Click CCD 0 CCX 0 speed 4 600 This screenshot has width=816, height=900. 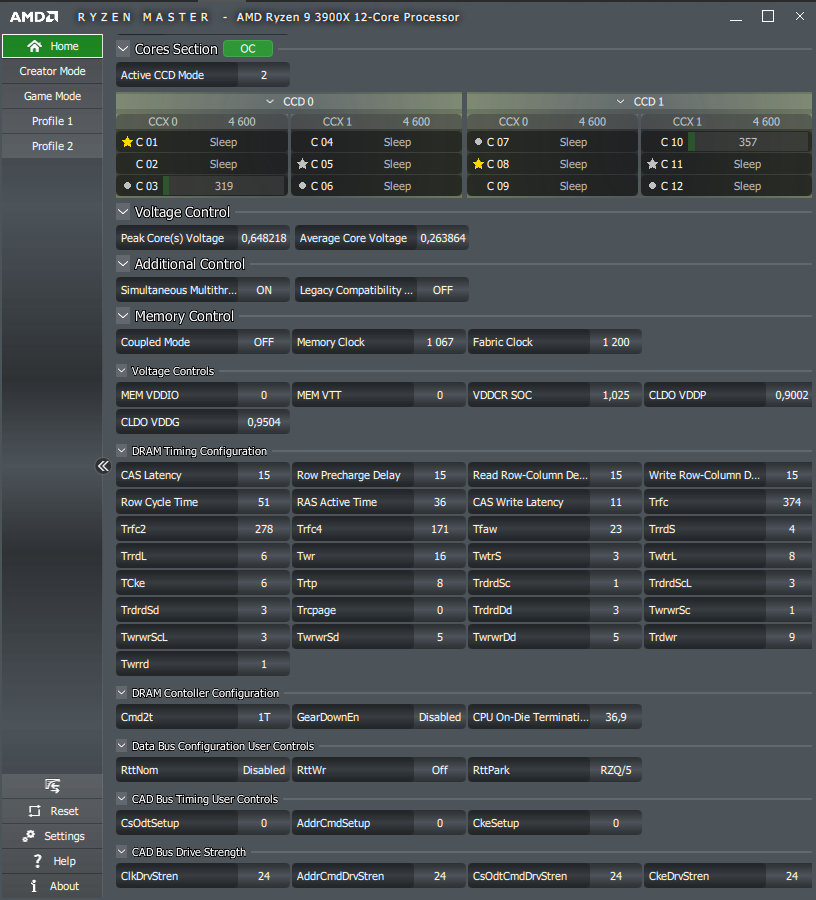tap(242, 122)
